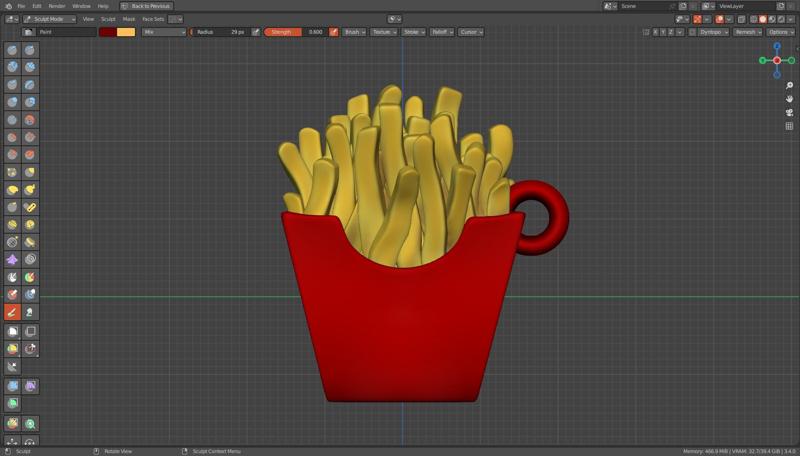Select the Inflate brush tool

[12, 102]
